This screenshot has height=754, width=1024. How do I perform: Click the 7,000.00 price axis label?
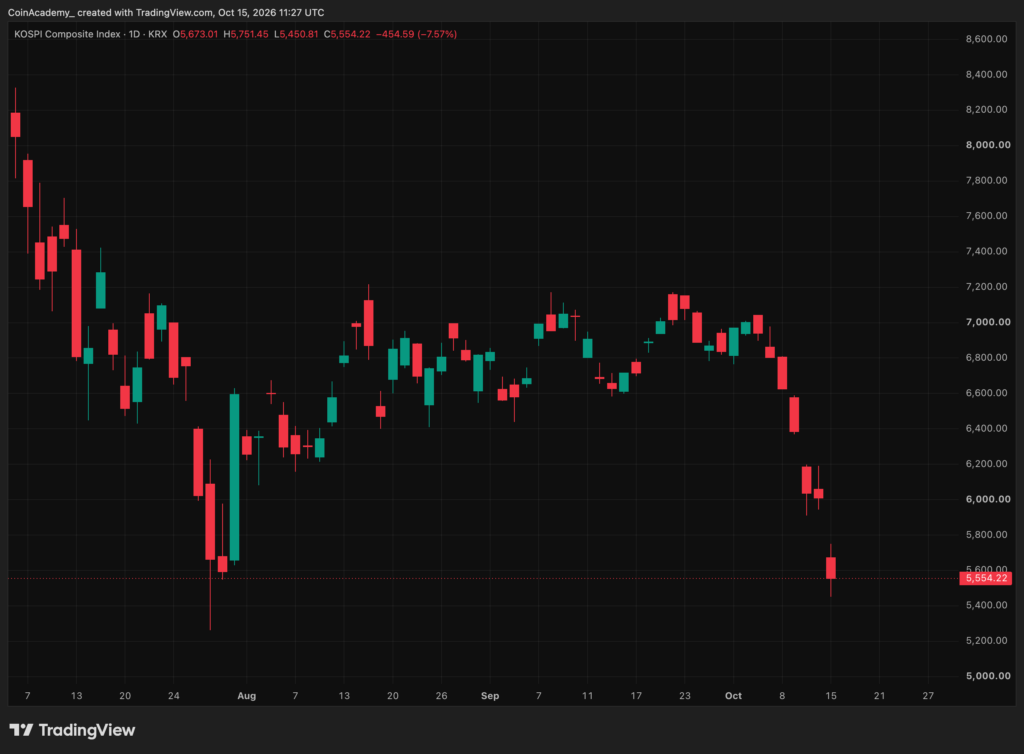tap(987, 322)
